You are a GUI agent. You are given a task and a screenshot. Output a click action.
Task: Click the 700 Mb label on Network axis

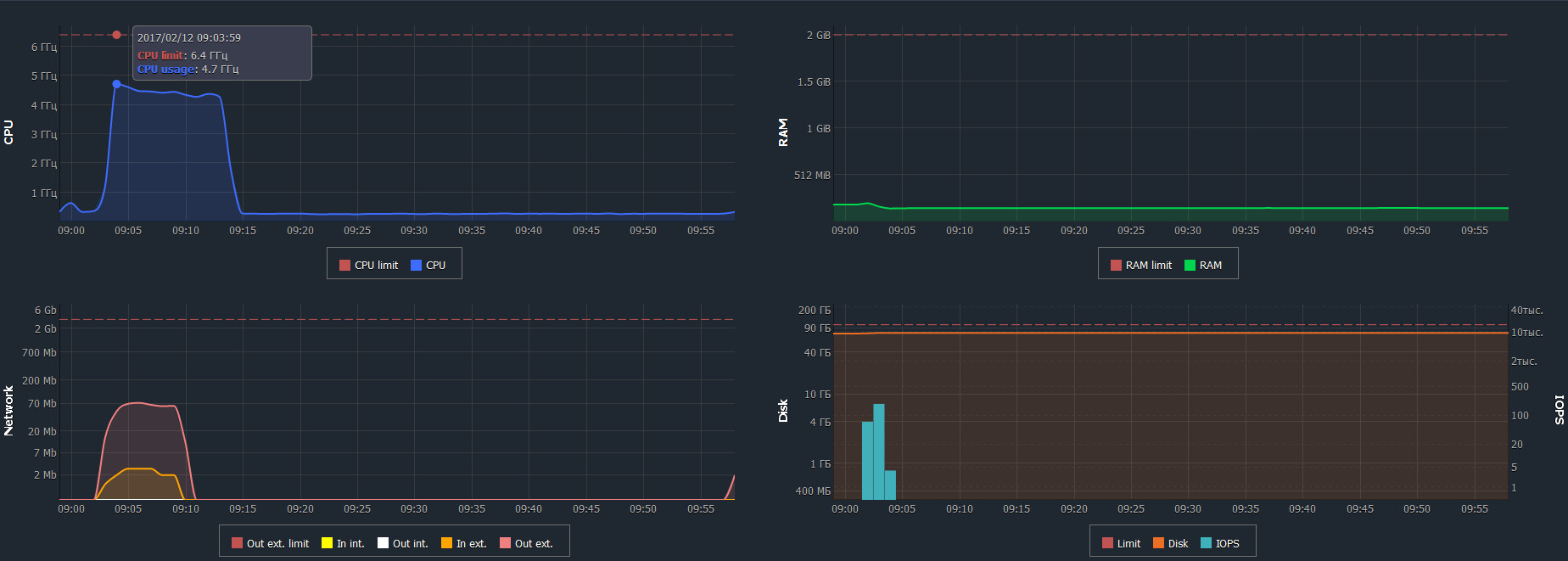coord(39,352)
